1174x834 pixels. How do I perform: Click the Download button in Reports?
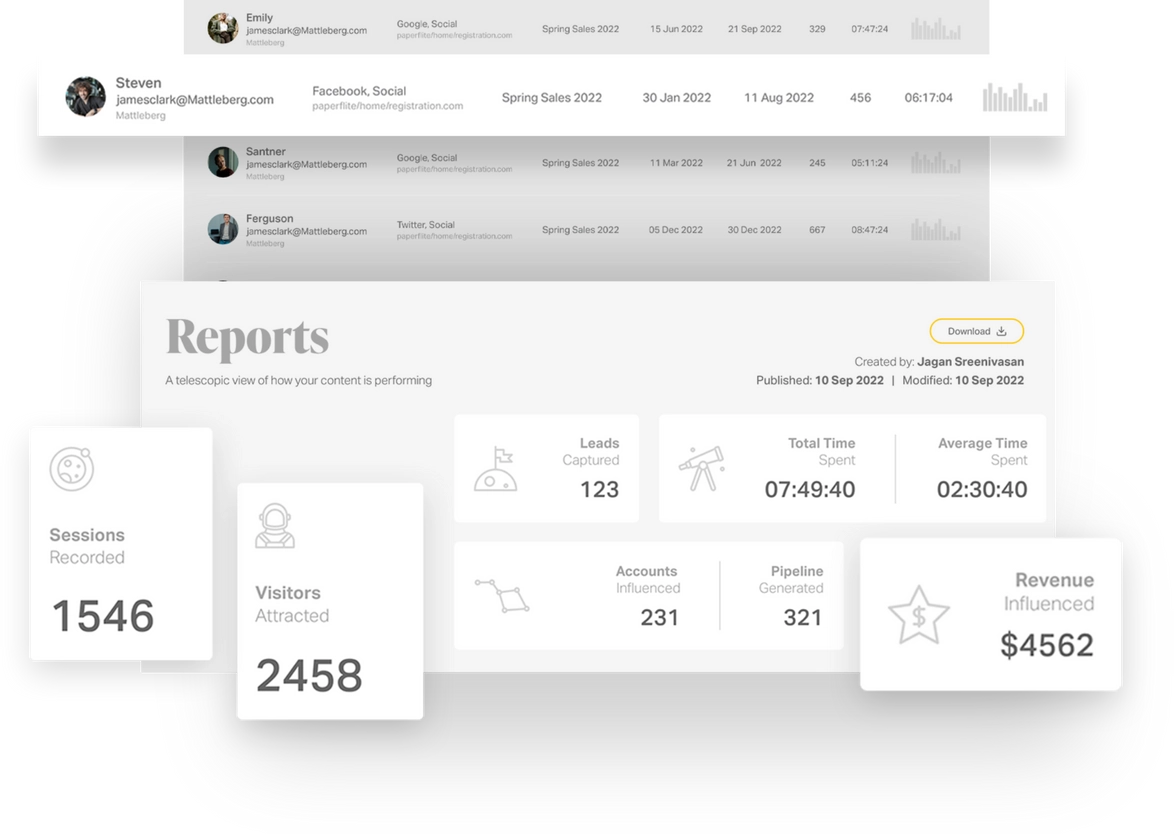[976, 331]
